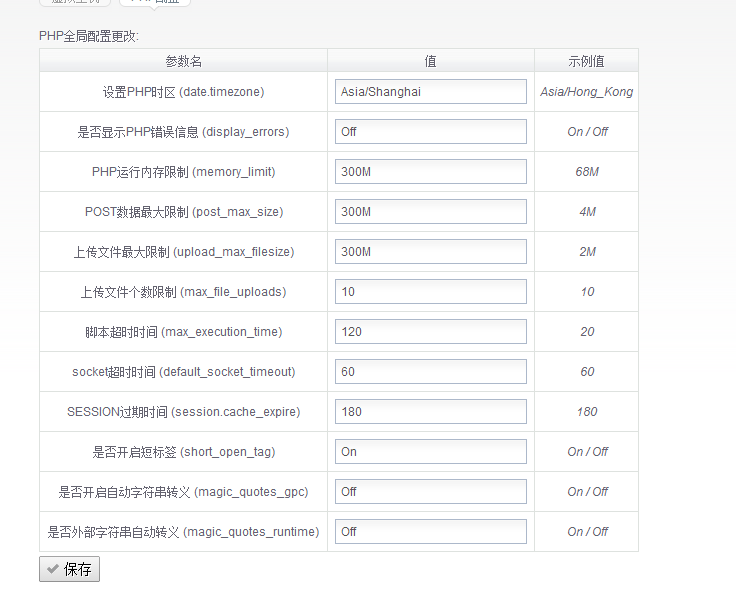Screen dimensions: 736x605
Task: Click the 值 column header
Action: pyautogui.click(x=430, y=61)
